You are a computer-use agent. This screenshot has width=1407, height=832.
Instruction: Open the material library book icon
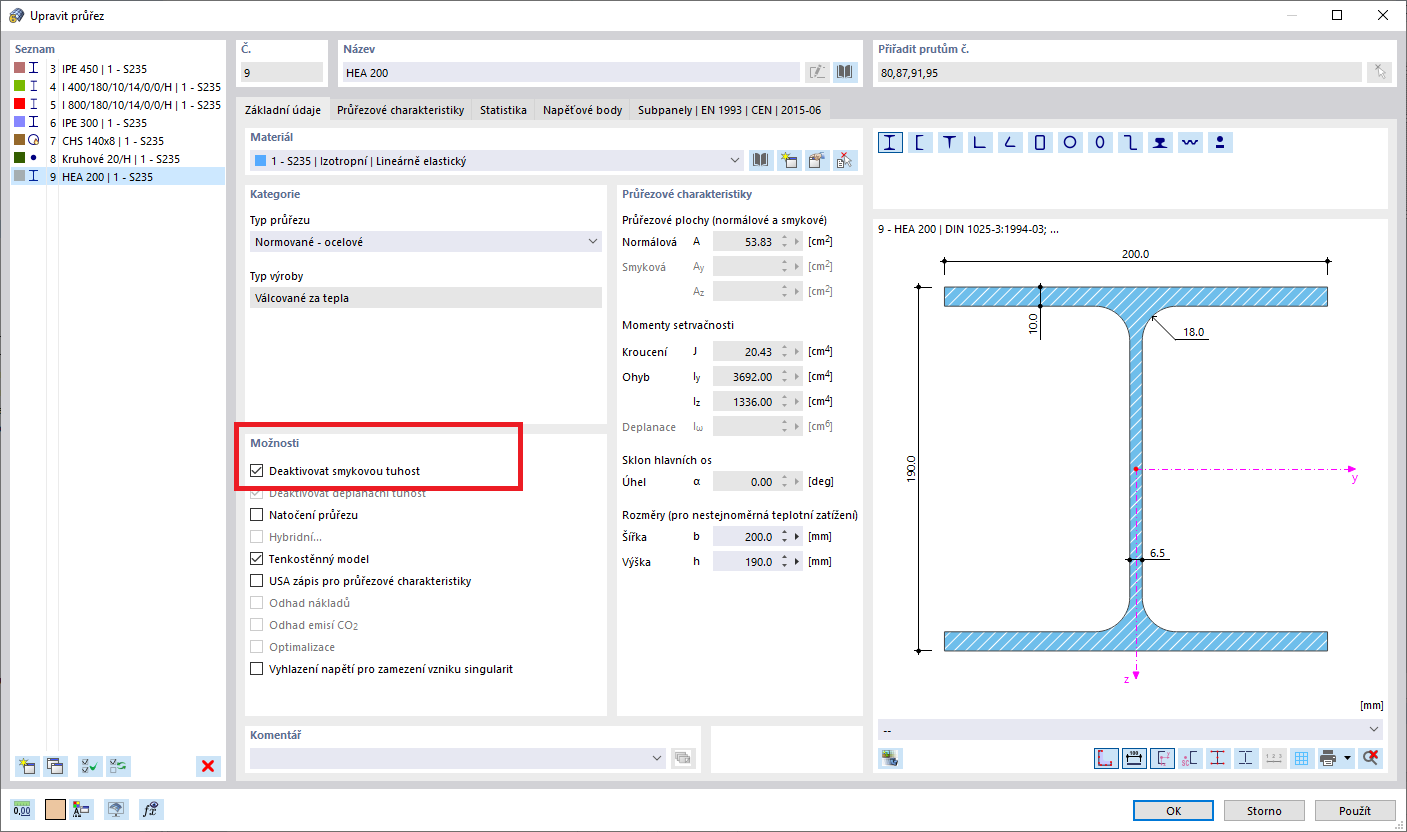point(761,160)
